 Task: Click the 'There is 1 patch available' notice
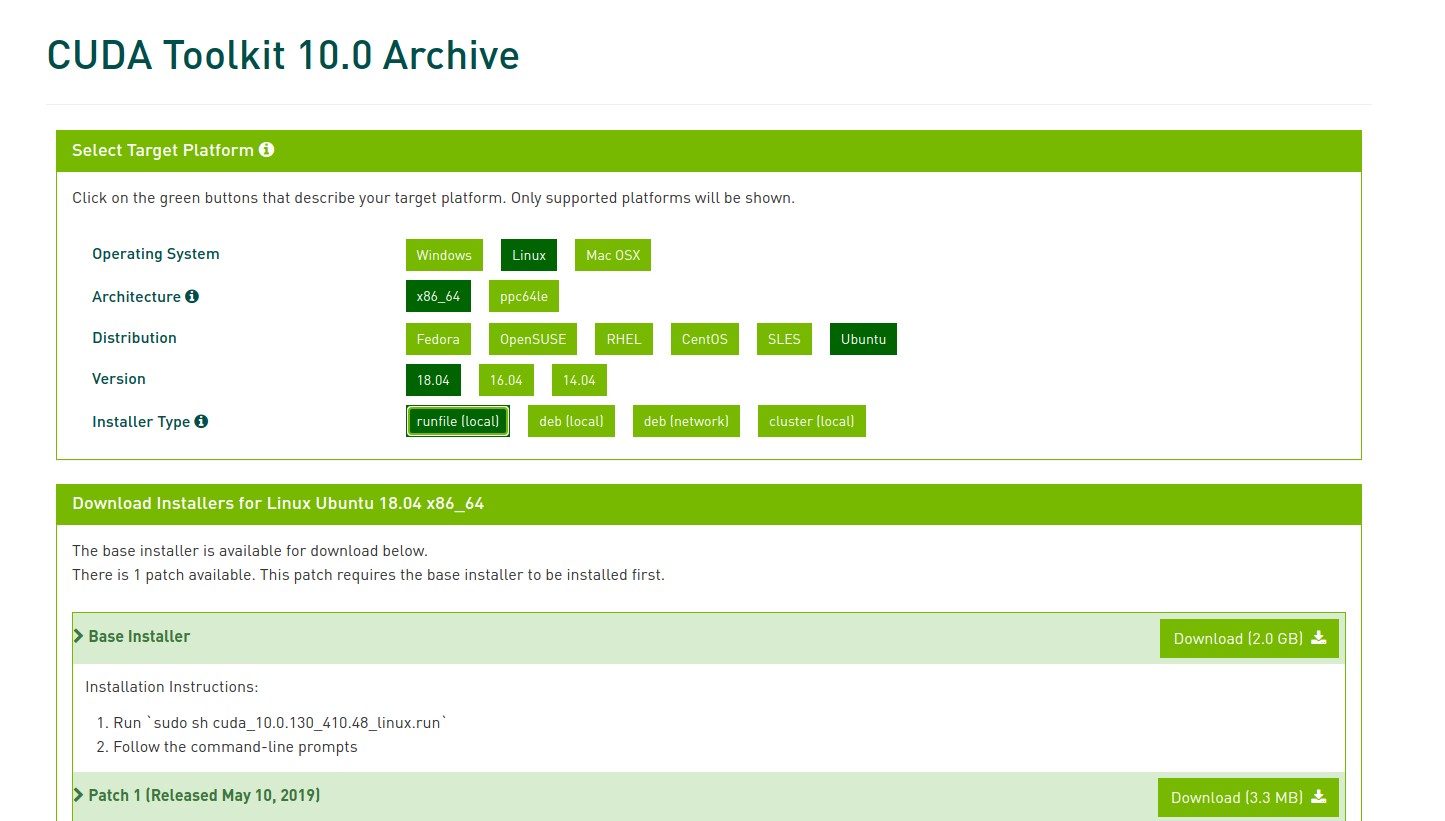point(368,575)
